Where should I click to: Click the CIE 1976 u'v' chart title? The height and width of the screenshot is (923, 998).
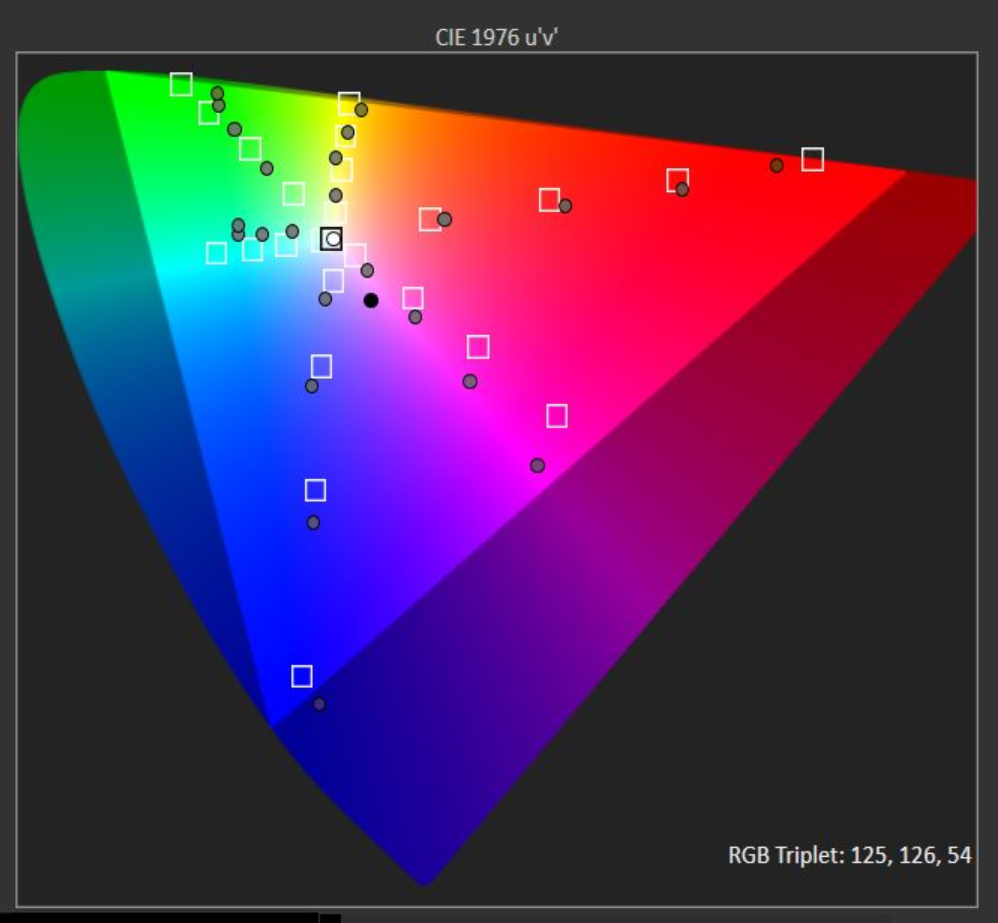pos(497,38)
